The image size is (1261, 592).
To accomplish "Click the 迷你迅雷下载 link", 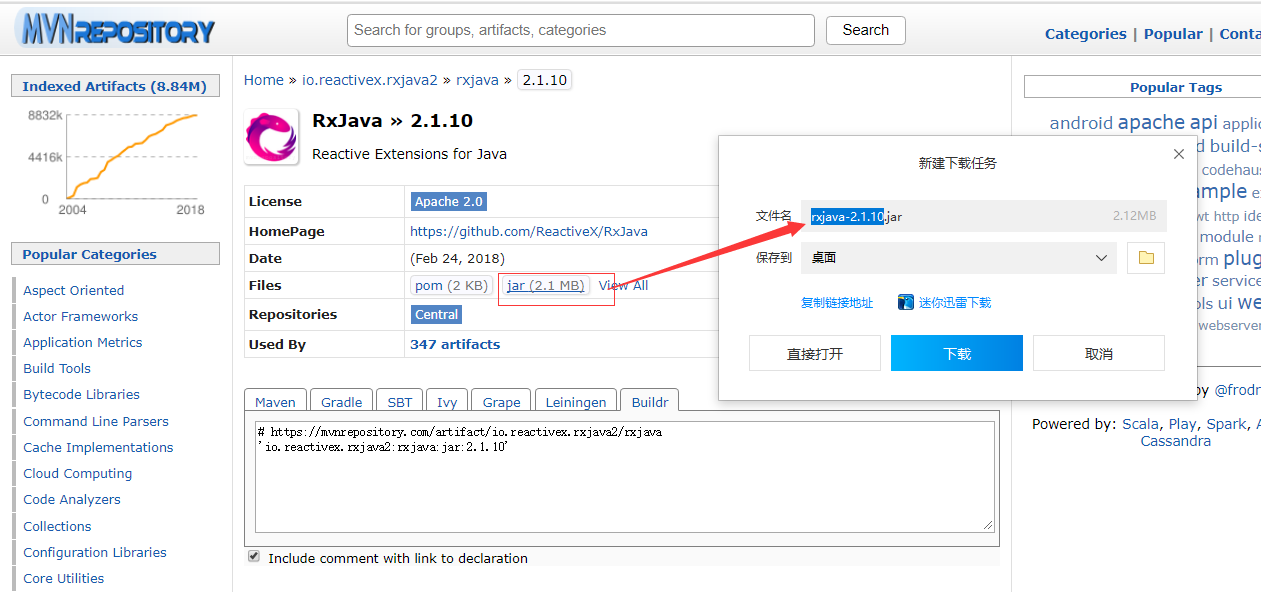I will click(x=955, y=303).
